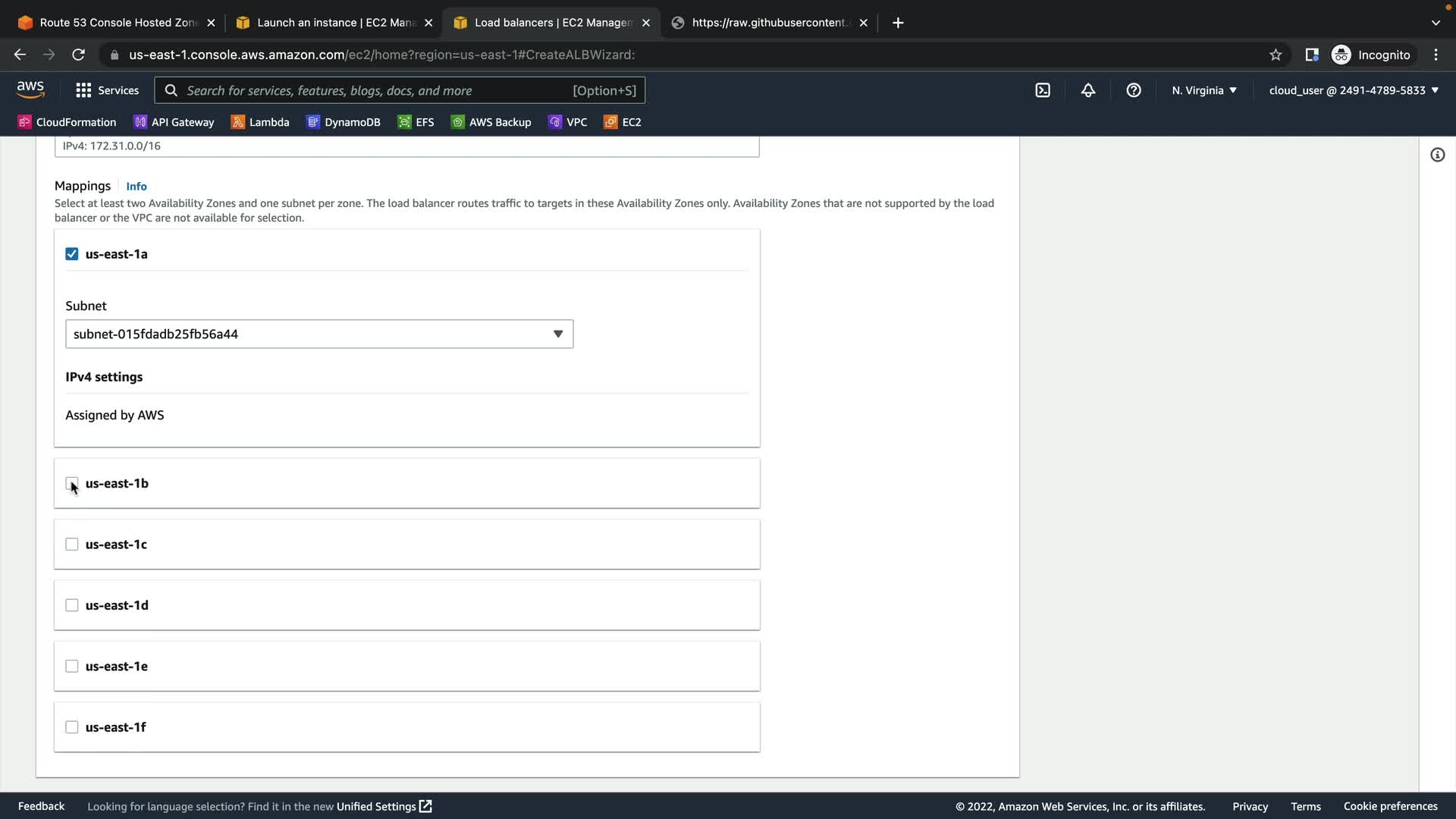The image size is (1456, 819).
Task: Open the Mappings Info link
Action: point(136,187)
